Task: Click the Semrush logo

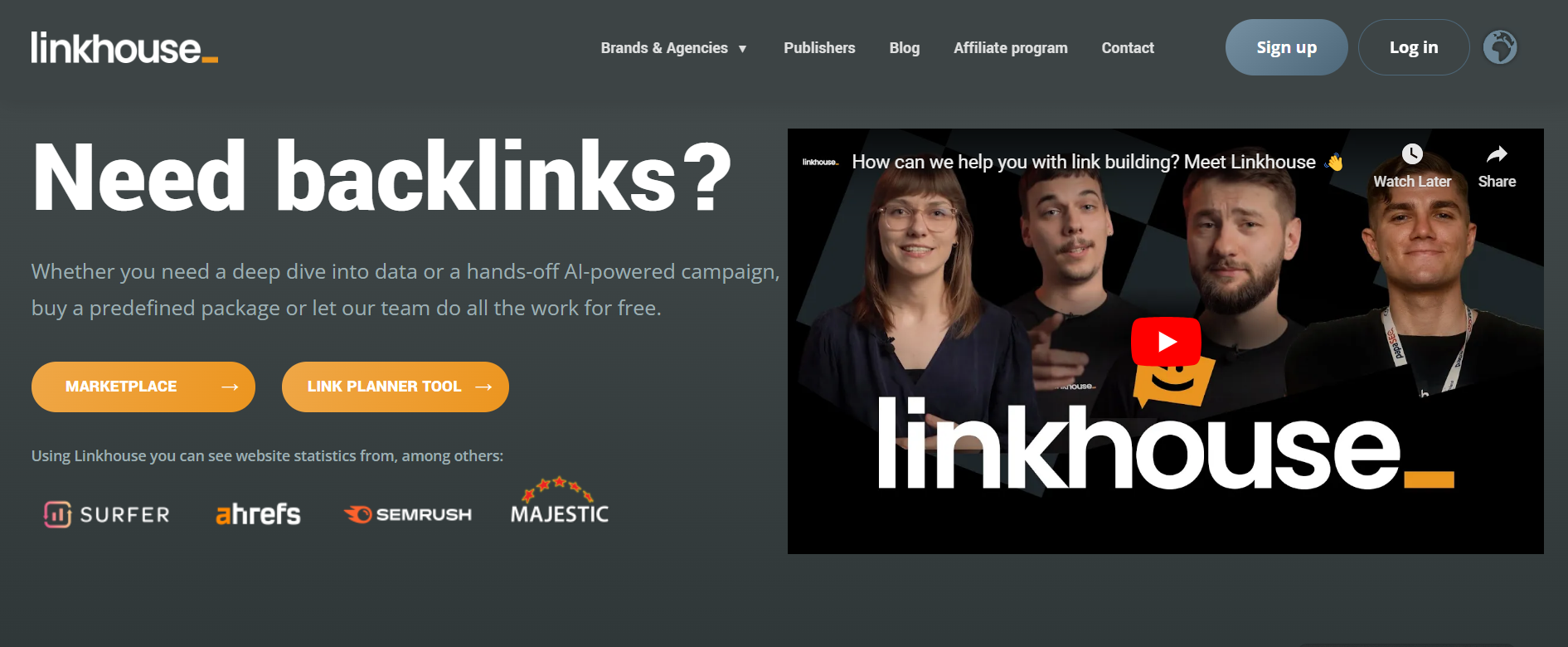Action: click(x=408, y=514)
